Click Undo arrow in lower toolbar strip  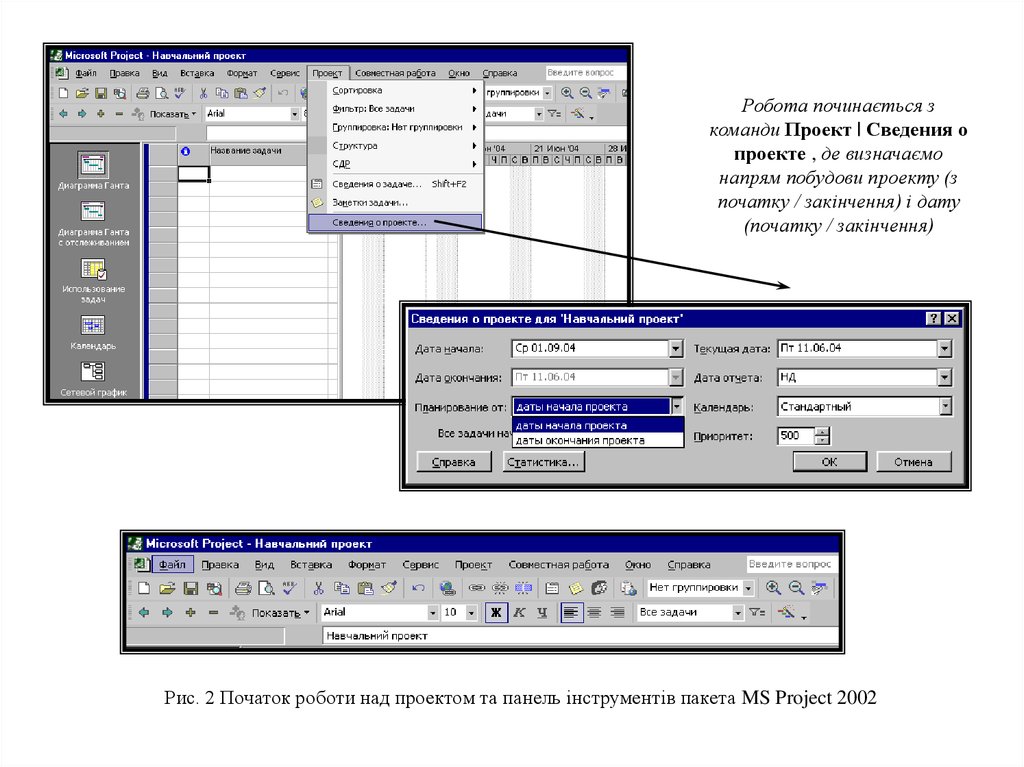click(x=418, y=588)
